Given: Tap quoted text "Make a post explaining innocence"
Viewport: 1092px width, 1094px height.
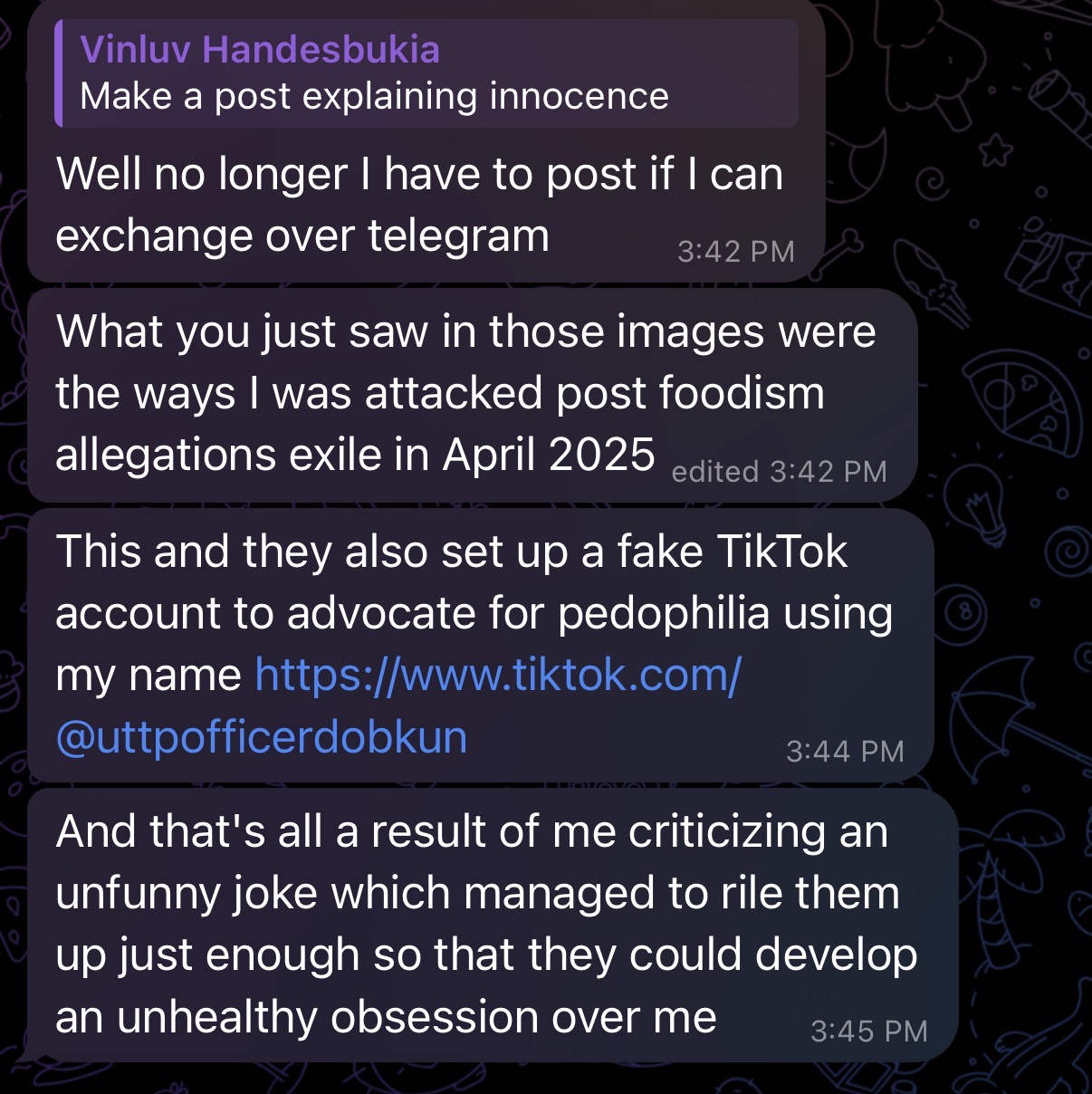Looking at the screenshot, I should click(374, 96).
